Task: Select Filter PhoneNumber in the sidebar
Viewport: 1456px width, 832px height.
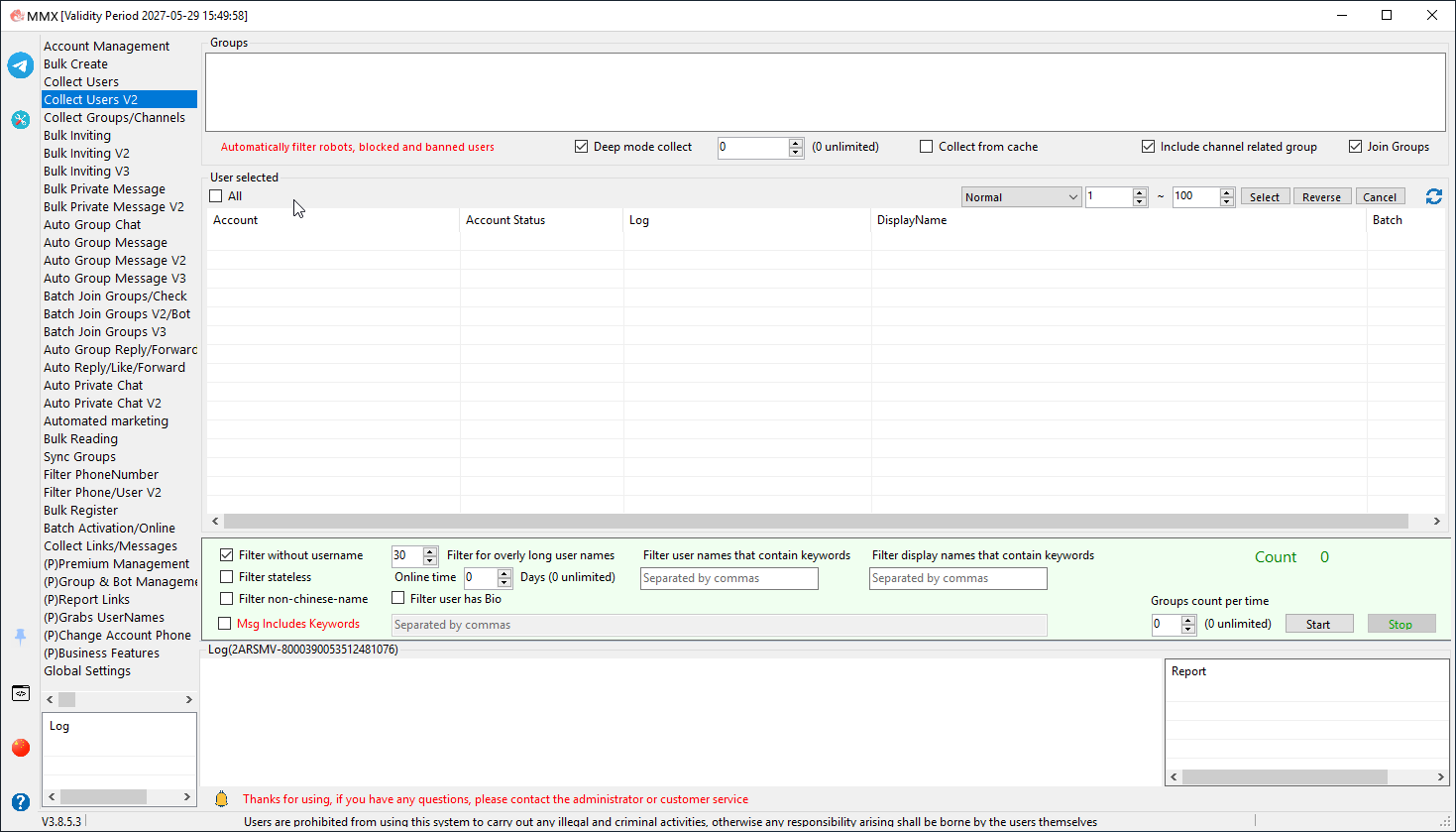Action: [100, 474]
